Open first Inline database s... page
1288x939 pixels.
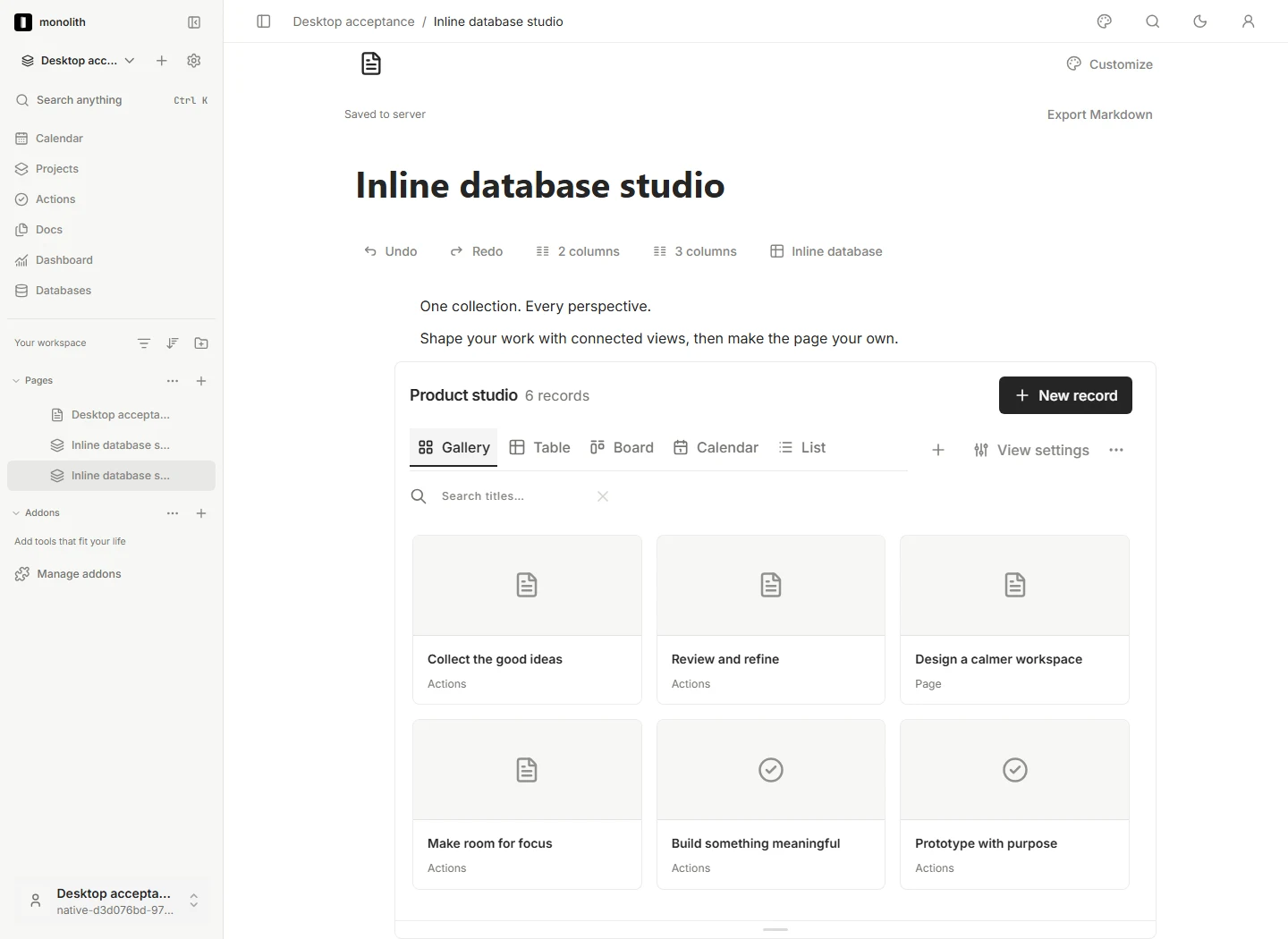click(x=112, y=445)
